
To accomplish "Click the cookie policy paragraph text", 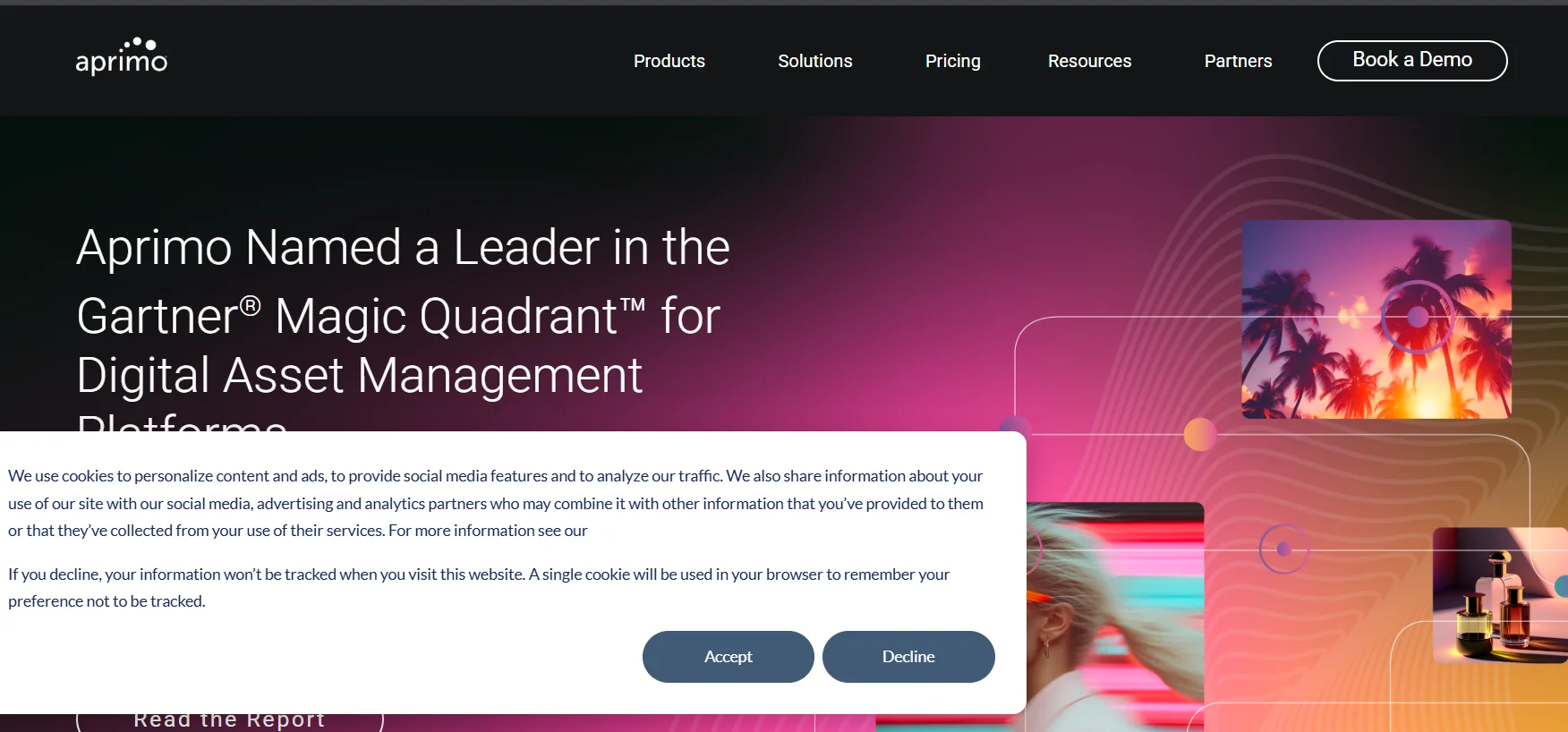I will coord(496,503).
